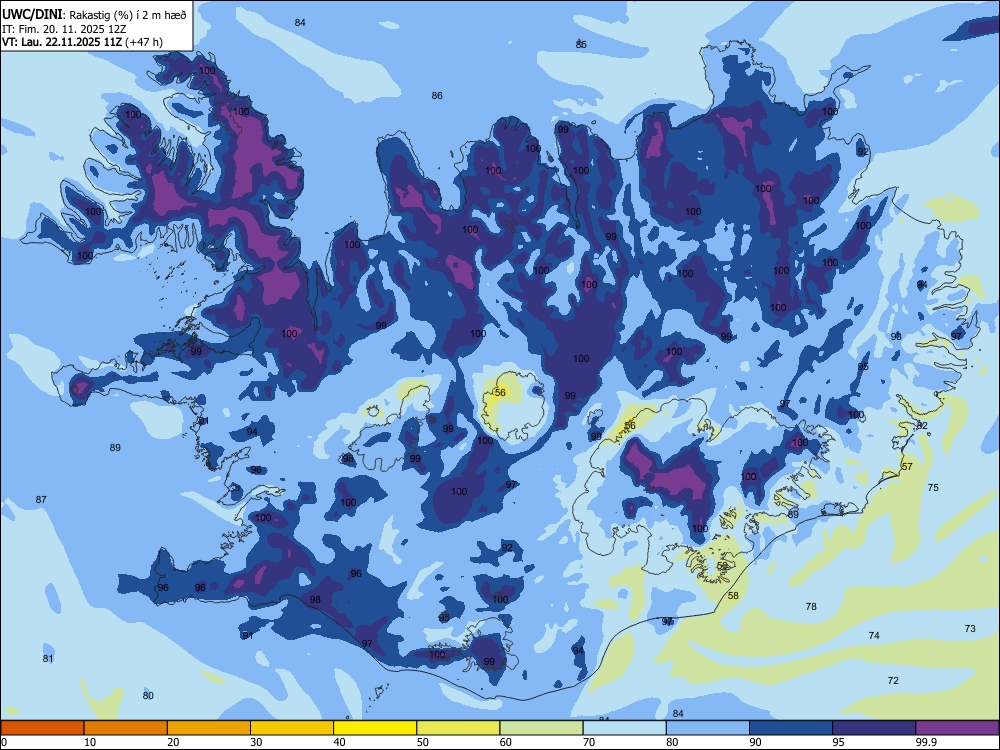Click the 20–30% legend color swatch
This screenshot has height=750, width=1000.
(209, 728)
